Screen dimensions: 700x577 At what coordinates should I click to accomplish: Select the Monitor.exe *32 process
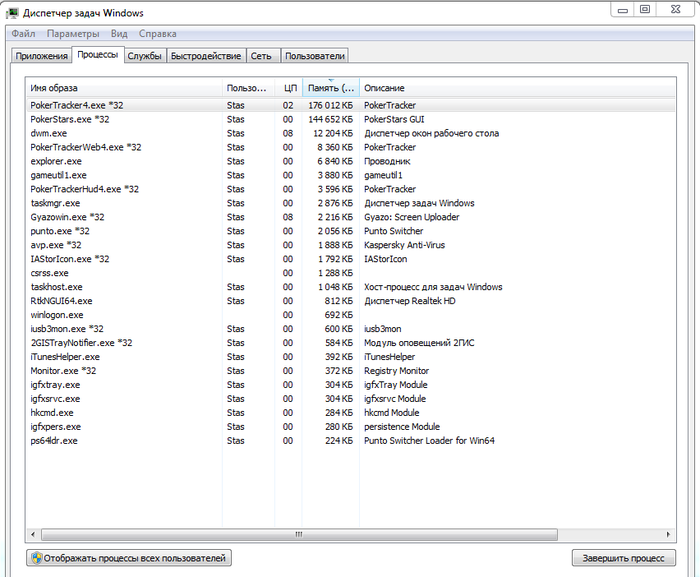pyautogui.click(x=350, y=371)
